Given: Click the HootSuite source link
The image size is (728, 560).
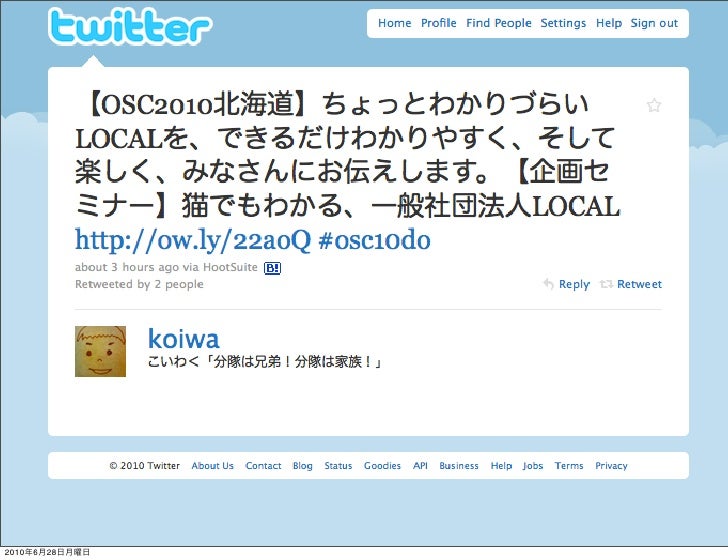Looking at the screenshot, I should click(230, 267).
